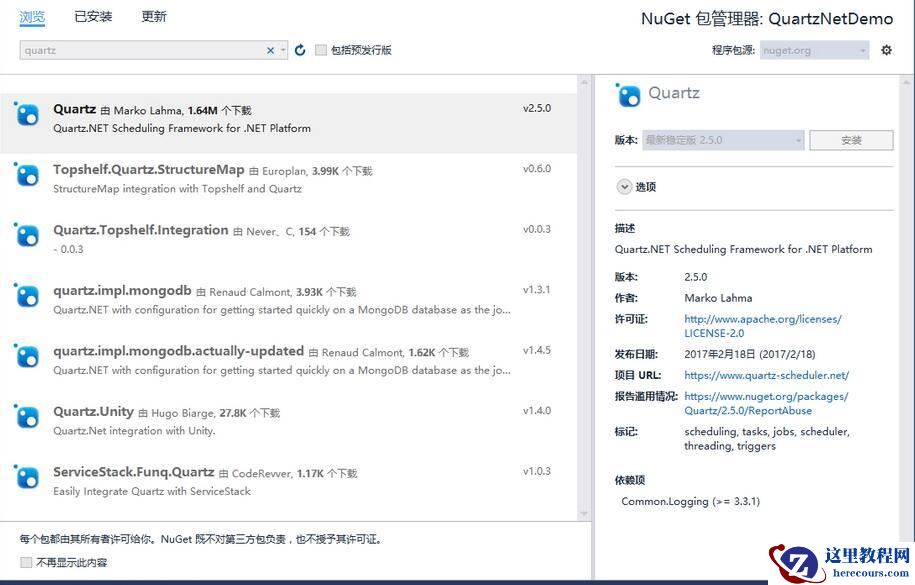
Task: Click the Topshelf.Quartz.StructureMap package icon
Action: (x=26, y=175)
